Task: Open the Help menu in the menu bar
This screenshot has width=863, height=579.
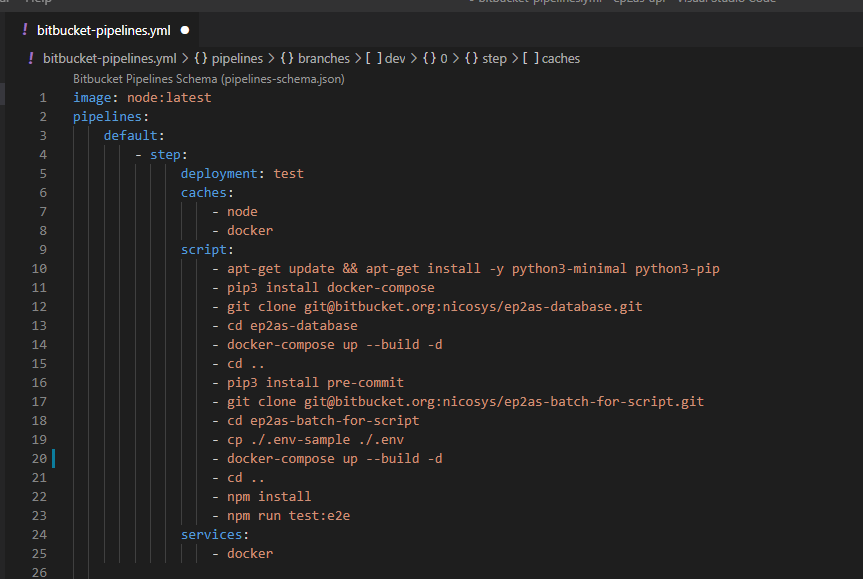Action: coord(39,2)
